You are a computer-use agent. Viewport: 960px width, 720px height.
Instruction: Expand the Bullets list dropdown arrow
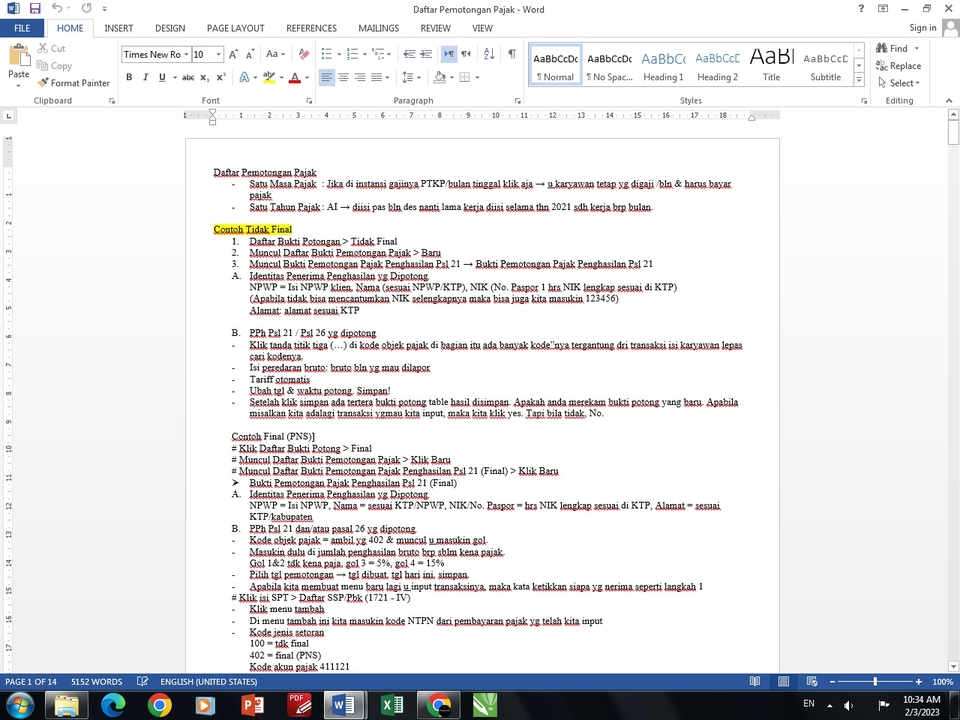(x=339, y=54)
